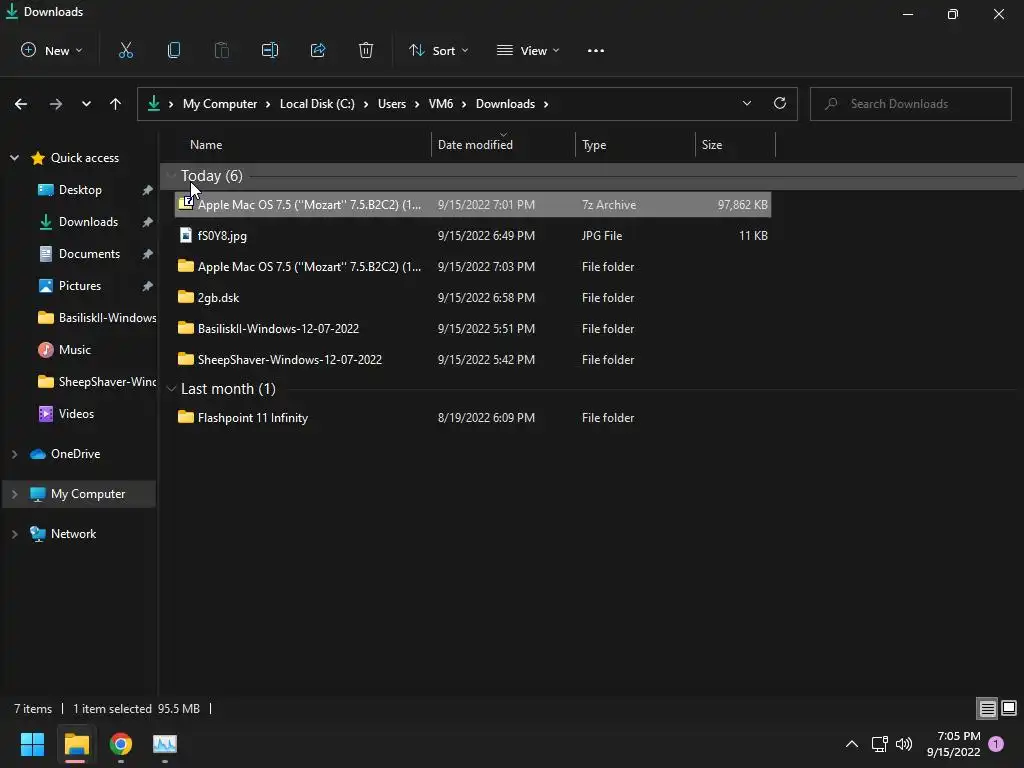This screenshot has height=768, width=1024.
Task: Expand the address bar history dropdown
Action: pos(746,103)
